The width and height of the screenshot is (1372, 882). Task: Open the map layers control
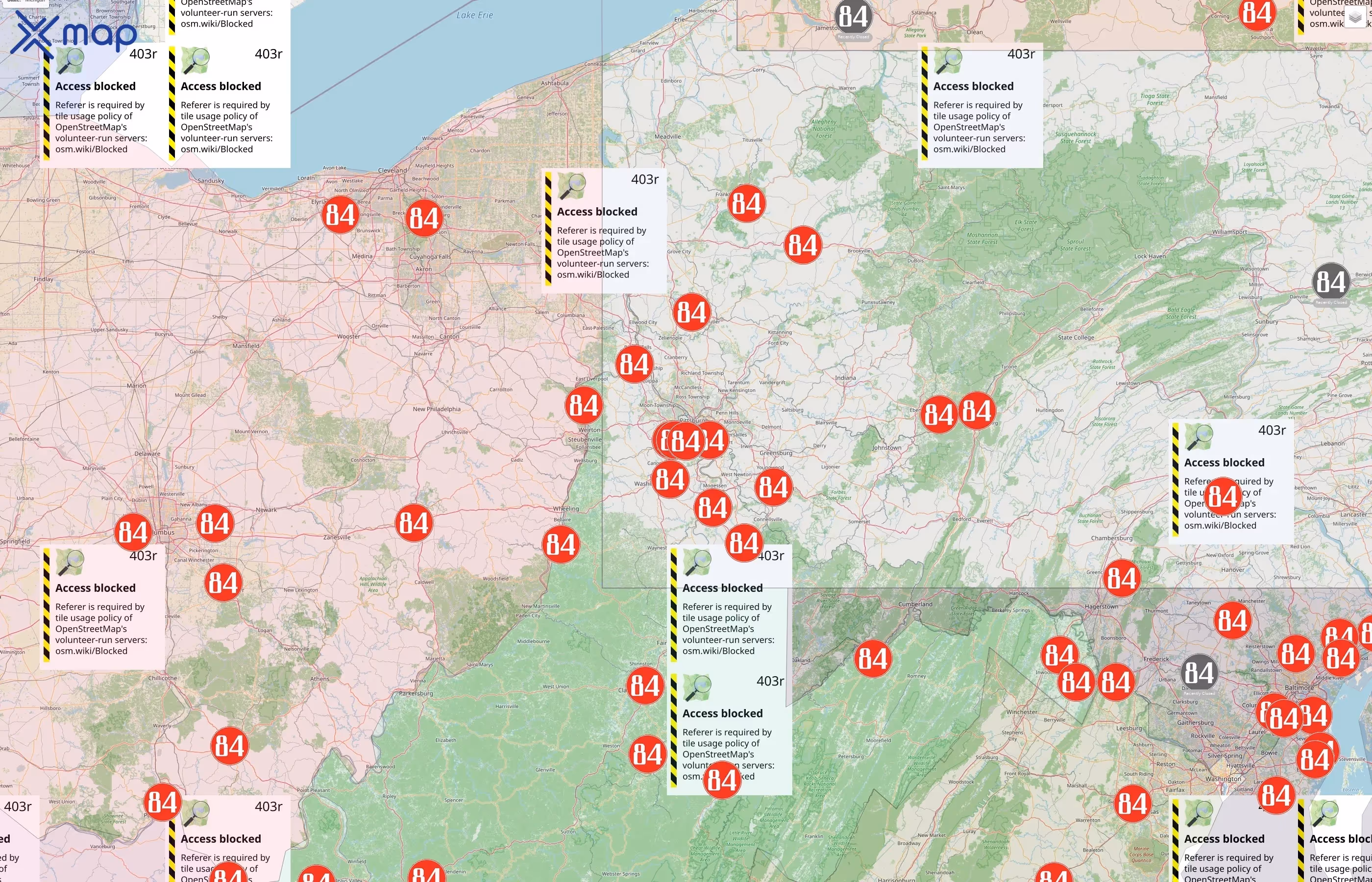point(1355,18)
